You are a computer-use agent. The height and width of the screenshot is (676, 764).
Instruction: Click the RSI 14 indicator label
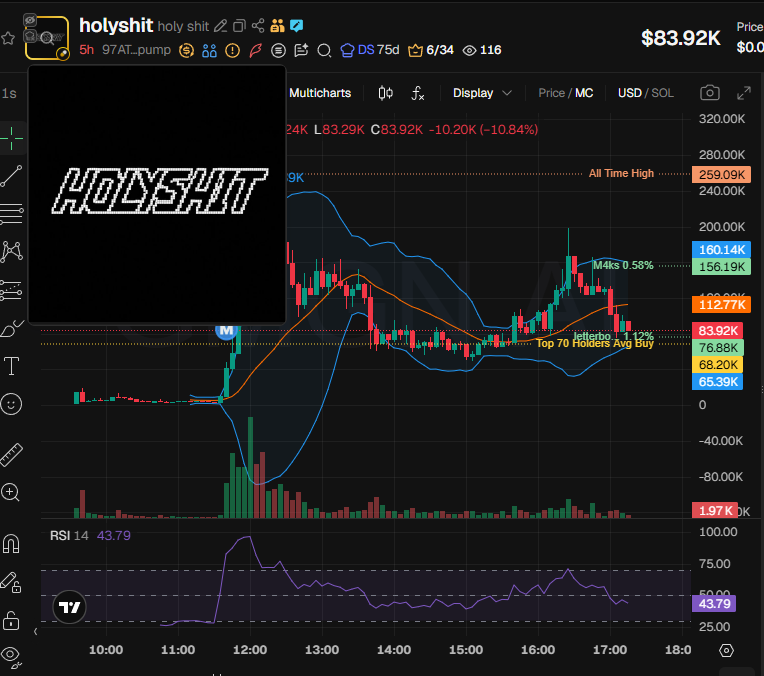[69, 536]
